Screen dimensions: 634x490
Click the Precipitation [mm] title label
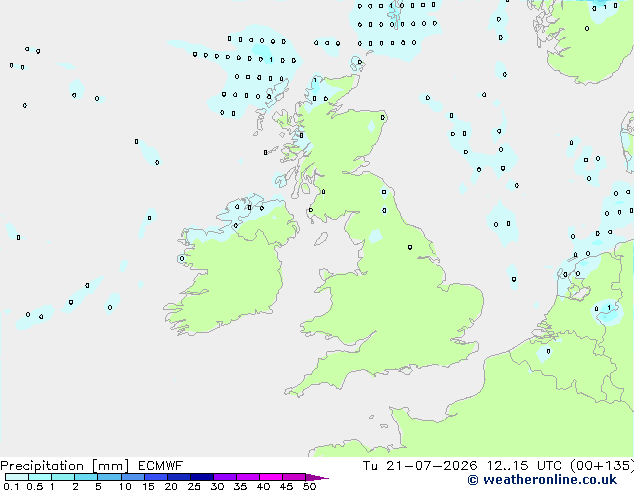pos(65,466)
